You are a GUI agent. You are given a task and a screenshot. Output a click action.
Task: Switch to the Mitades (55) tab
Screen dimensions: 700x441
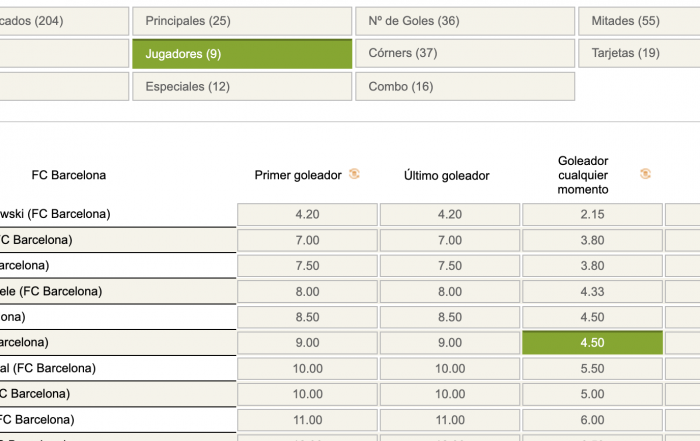(x=638, y=21)
